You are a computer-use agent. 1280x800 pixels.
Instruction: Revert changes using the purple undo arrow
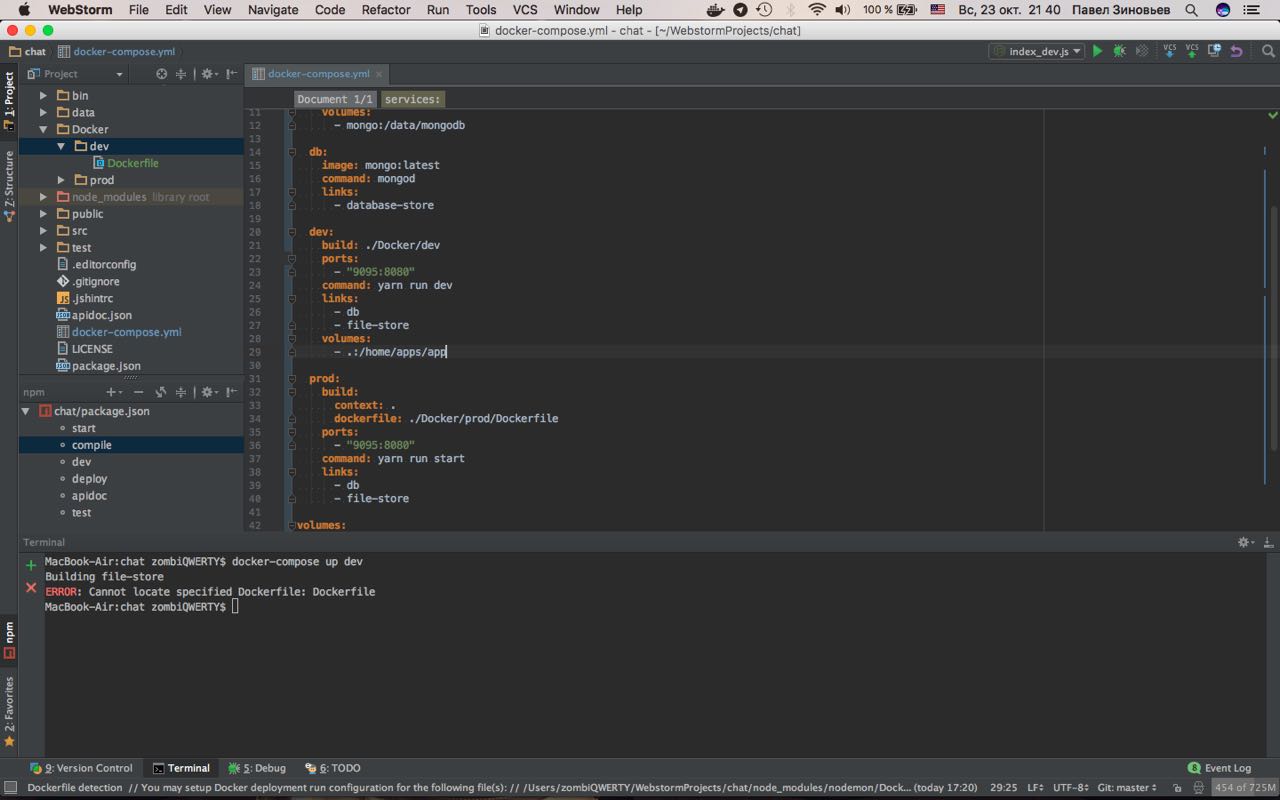click(1237, 51)
